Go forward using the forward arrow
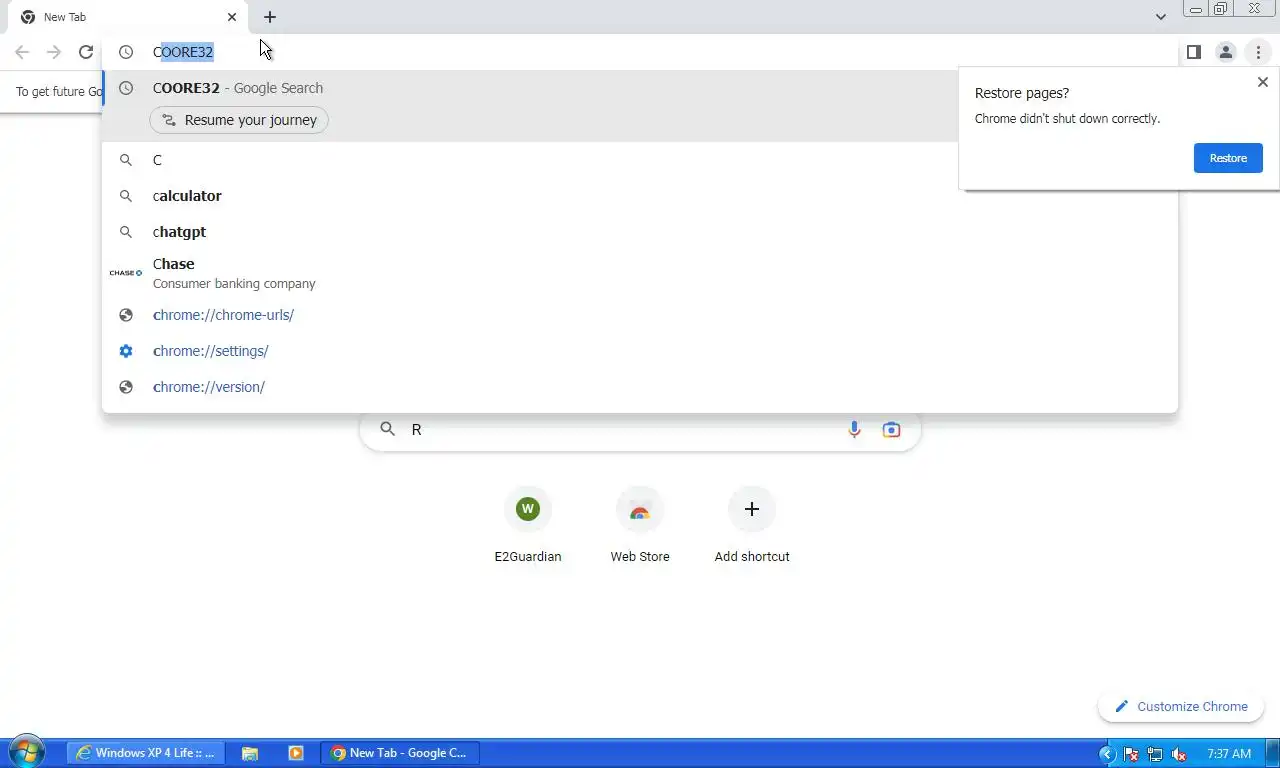This screenshot has width=1280, height=768. pyautogui.click(x=54, y=52)
